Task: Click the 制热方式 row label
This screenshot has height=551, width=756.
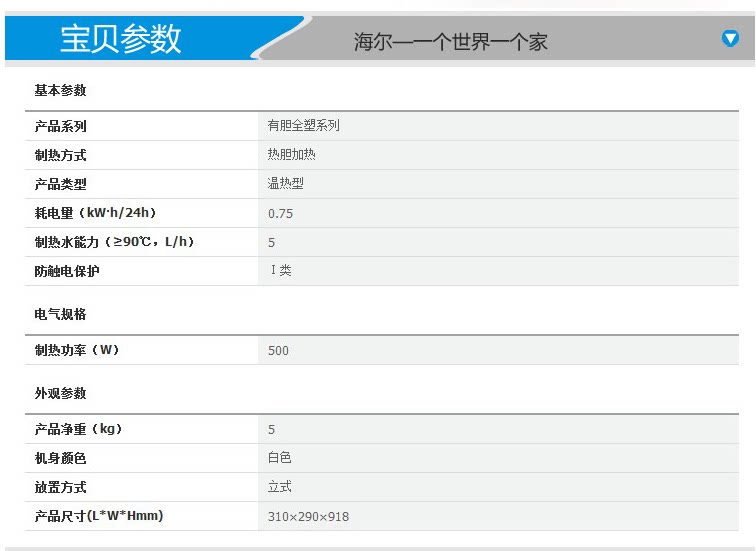Action: (x=61, y=155)
